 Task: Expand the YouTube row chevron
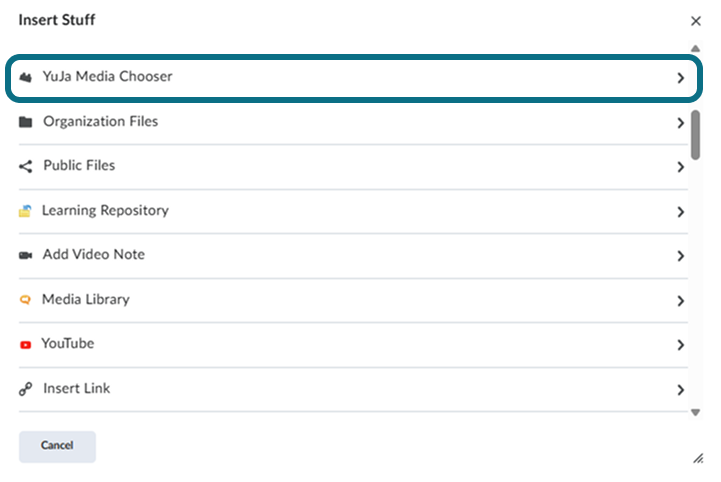(x=681, y=345)
